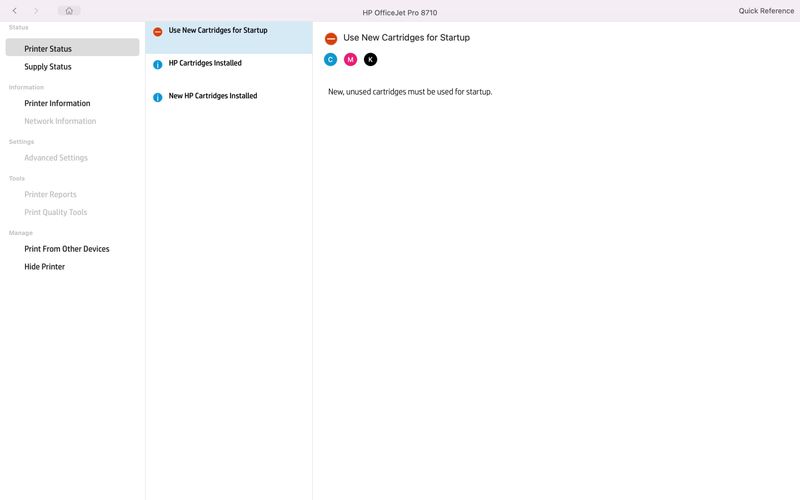Click info icon beside HP Cartridges Installed
The image size is (800, 500).
[x=158, y=65]
